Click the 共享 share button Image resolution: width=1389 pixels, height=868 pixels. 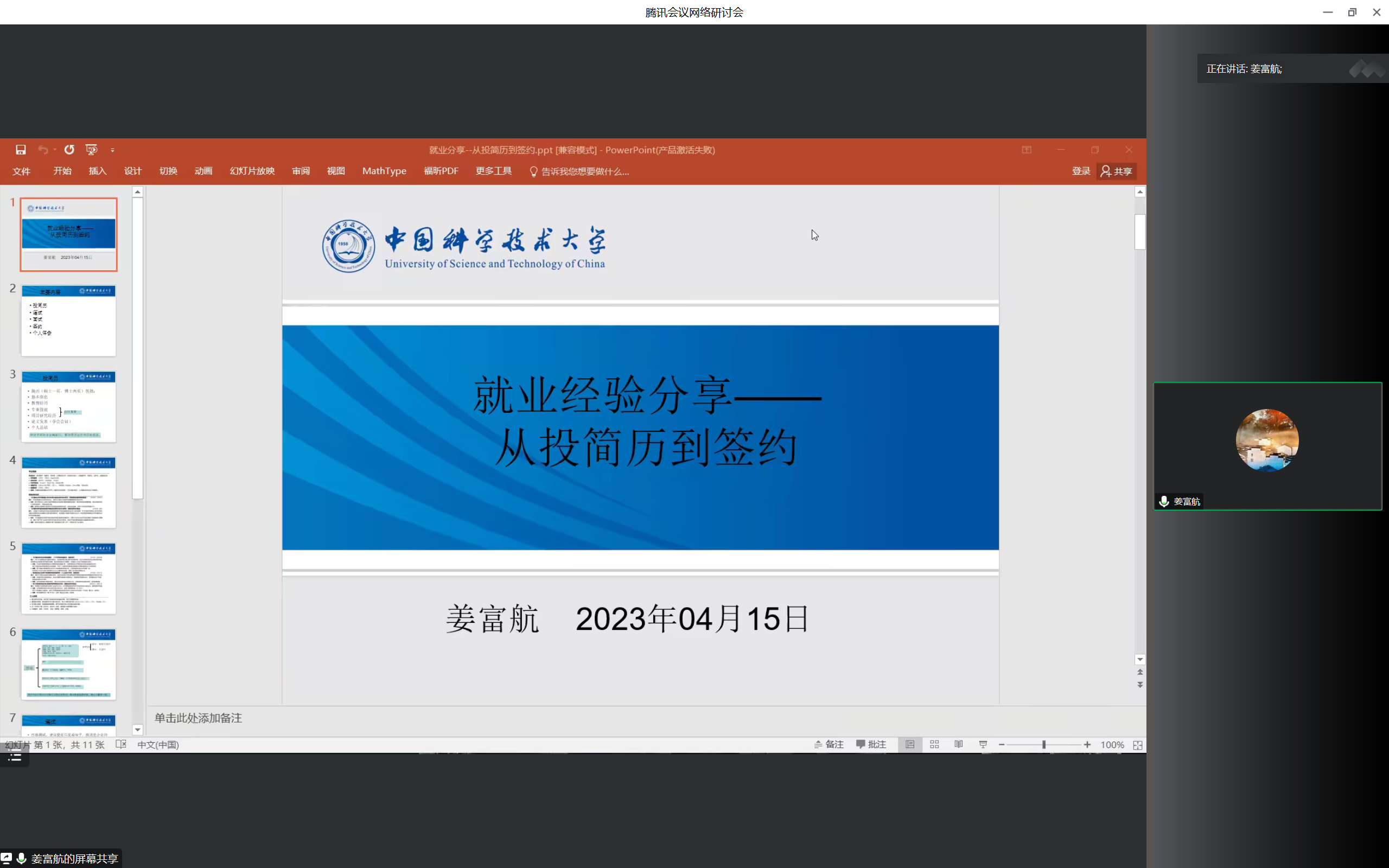tap(1117, 171)
